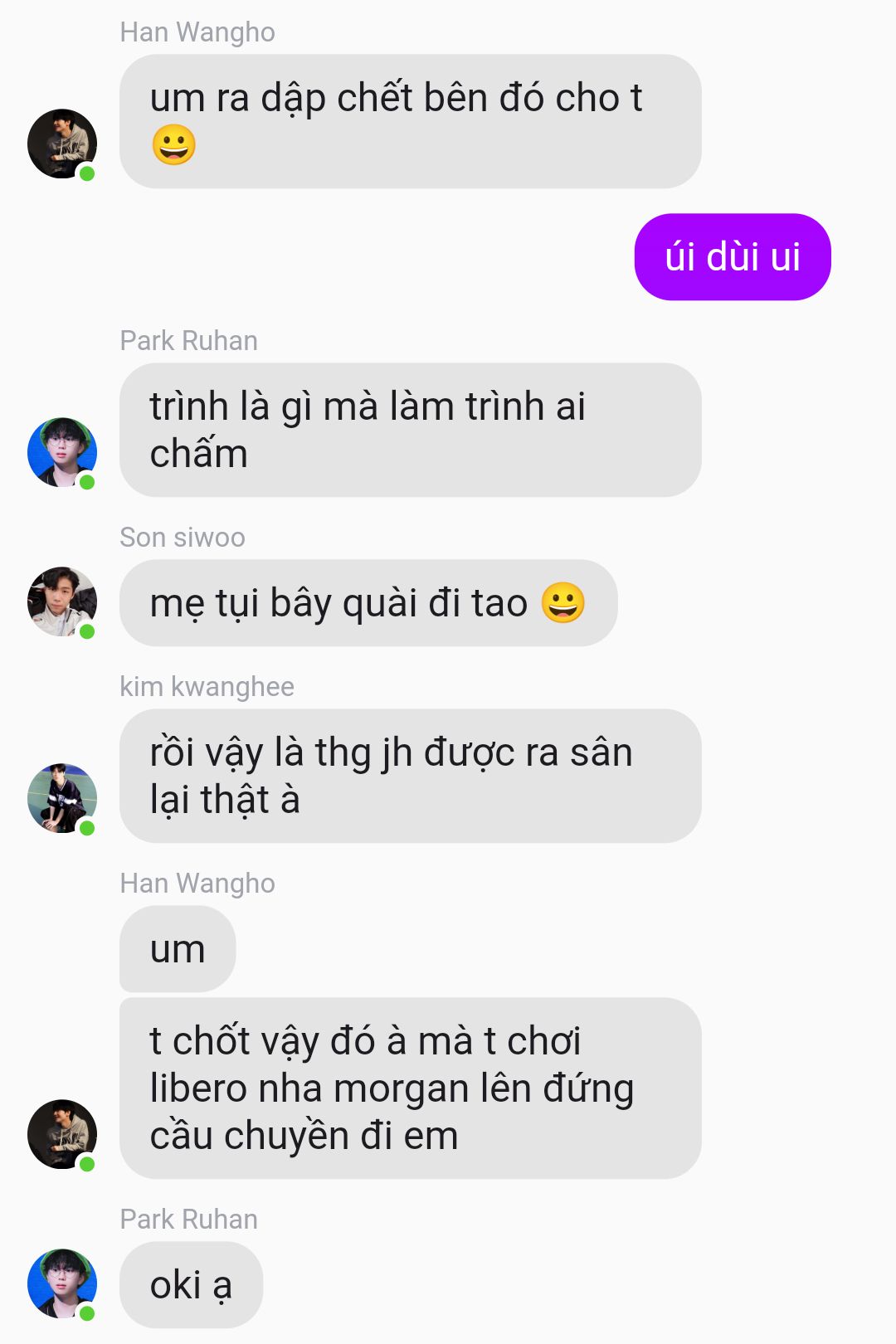Tap the 't chốt vậy đó' libero message

click(411, 1088)
